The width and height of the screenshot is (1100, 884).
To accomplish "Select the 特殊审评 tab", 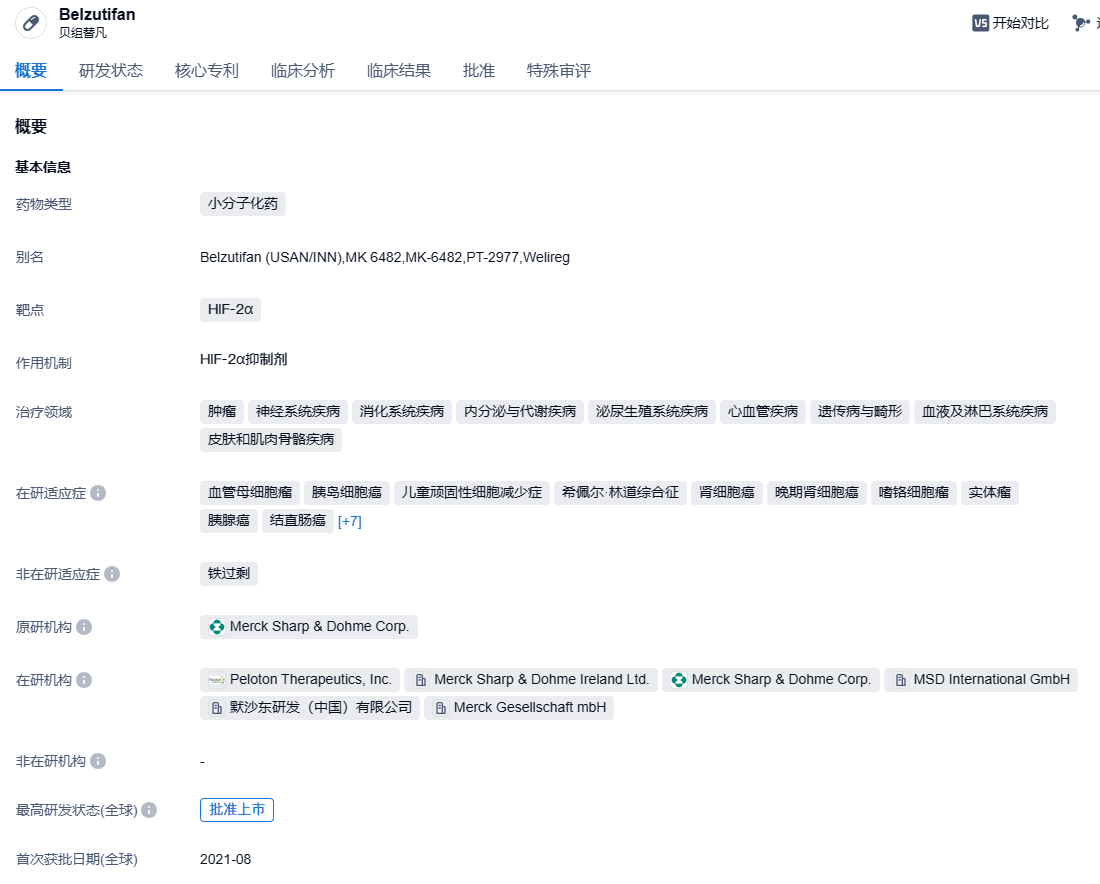I will [559, 71].
